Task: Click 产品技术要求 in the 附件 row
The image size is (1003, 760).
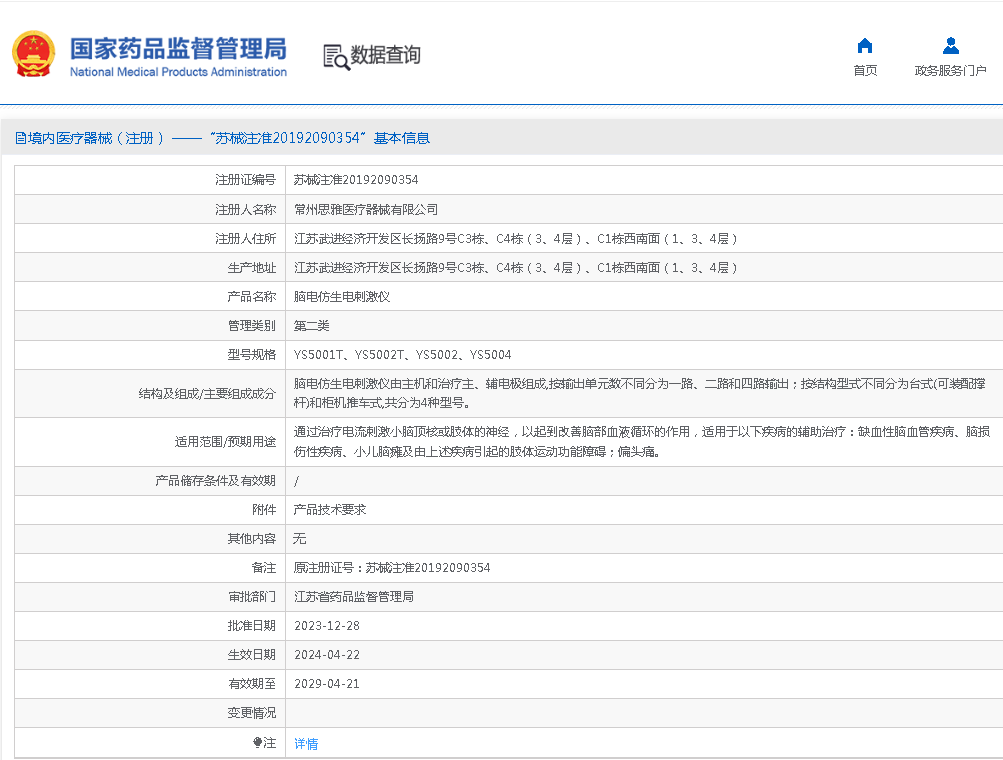Action: click(x=330, y=510)
